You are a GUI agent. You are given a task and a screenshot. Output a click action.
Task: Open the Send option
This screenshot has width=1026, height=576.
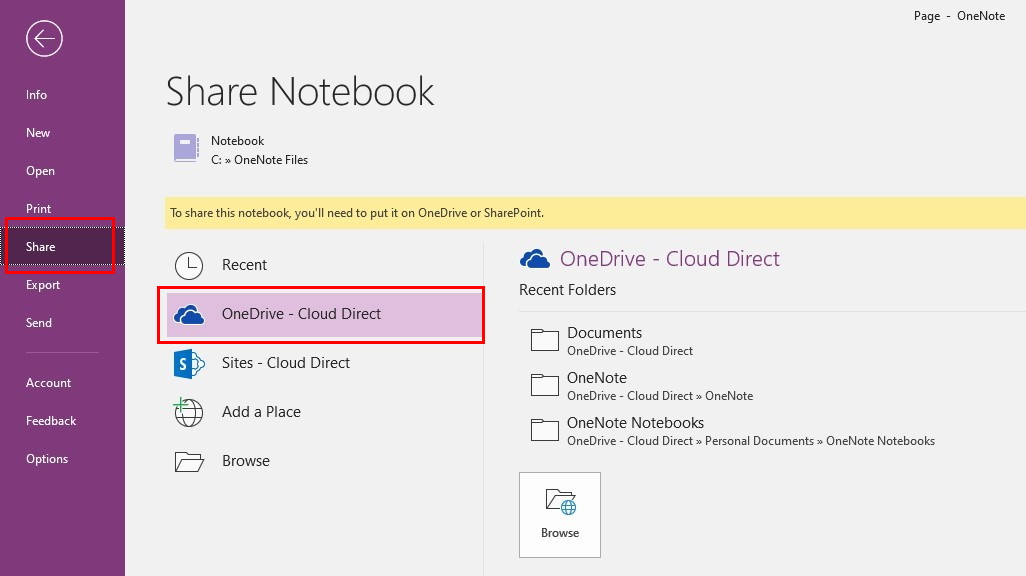point(39,323)
